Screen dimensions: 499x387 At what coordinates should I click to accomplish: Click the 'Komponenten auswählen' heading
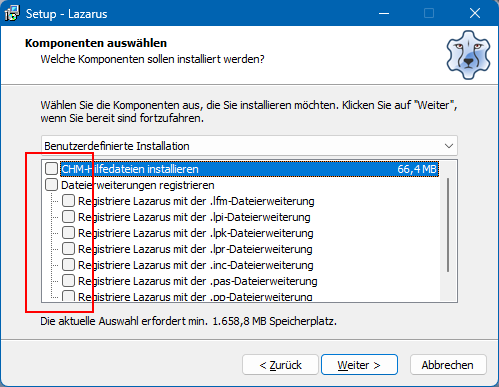[96, 43]
